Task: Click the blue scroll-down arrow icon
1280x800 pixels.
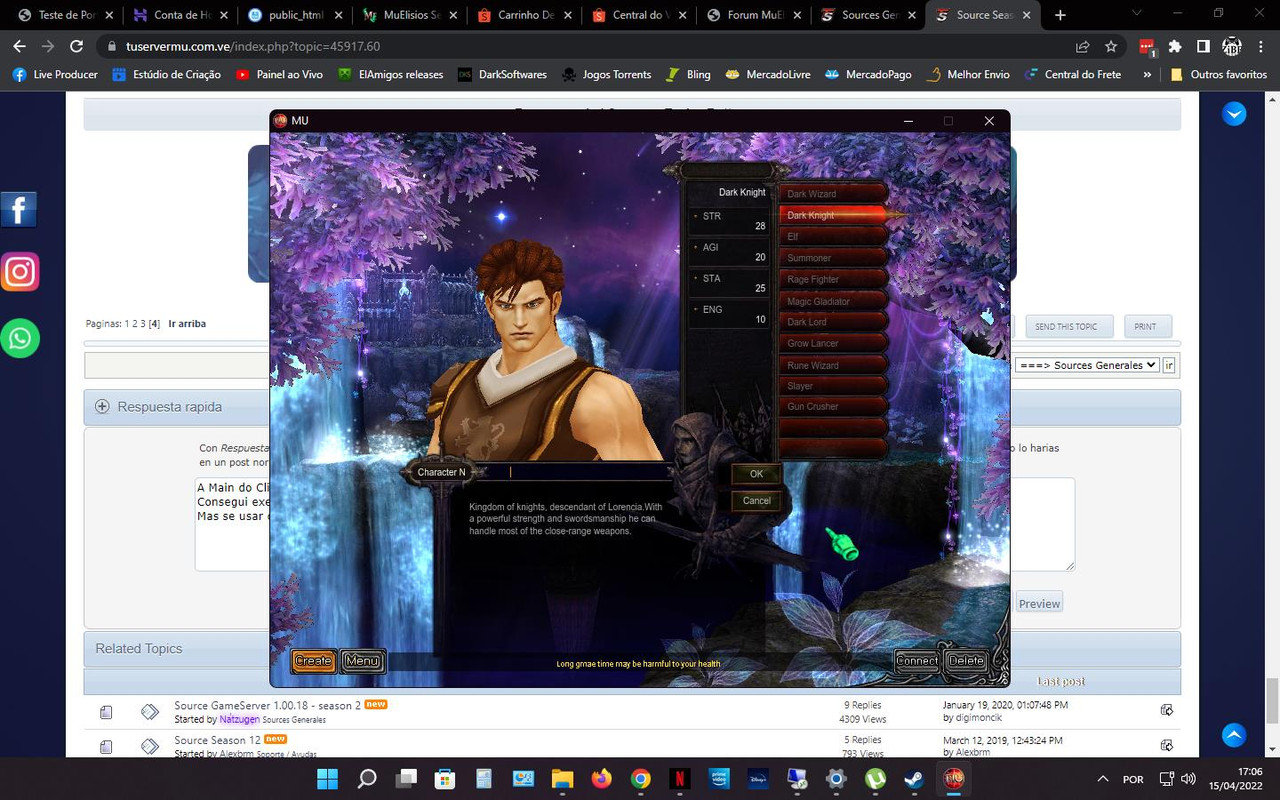Action: pyautogui.click(x=1234, y=114)
